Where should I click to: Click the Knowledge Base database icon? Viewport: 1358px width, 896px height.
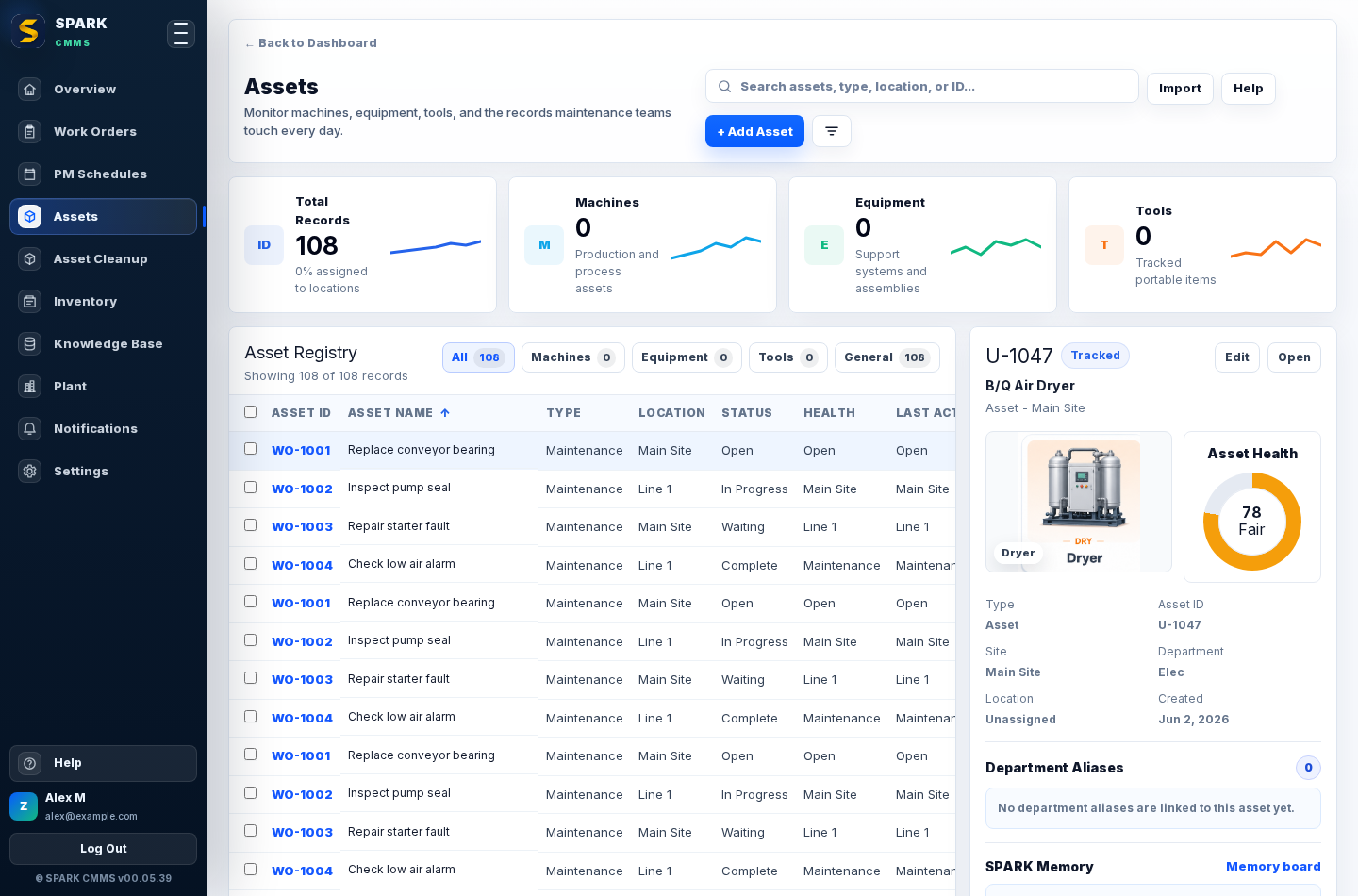point(30,344)
